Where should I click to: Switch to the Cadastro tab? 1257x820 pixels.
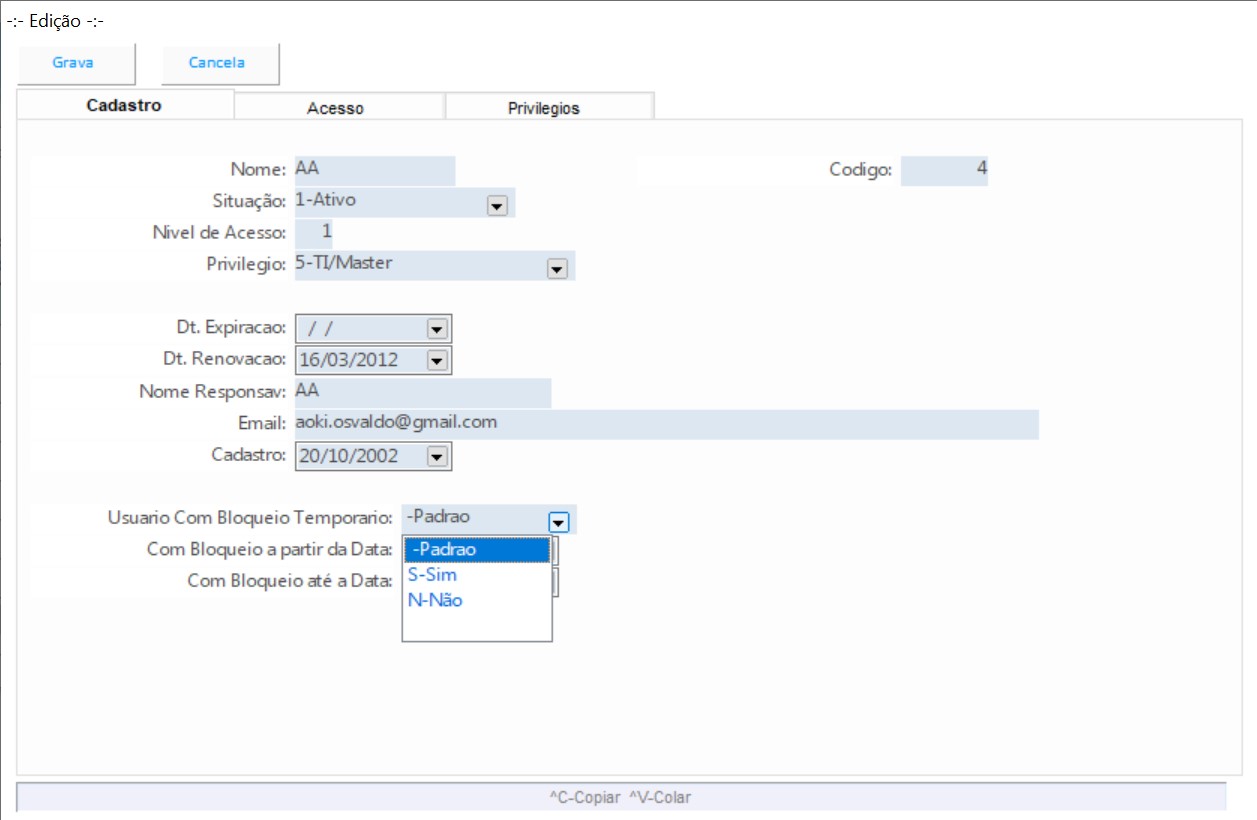(x=124, y=105)
